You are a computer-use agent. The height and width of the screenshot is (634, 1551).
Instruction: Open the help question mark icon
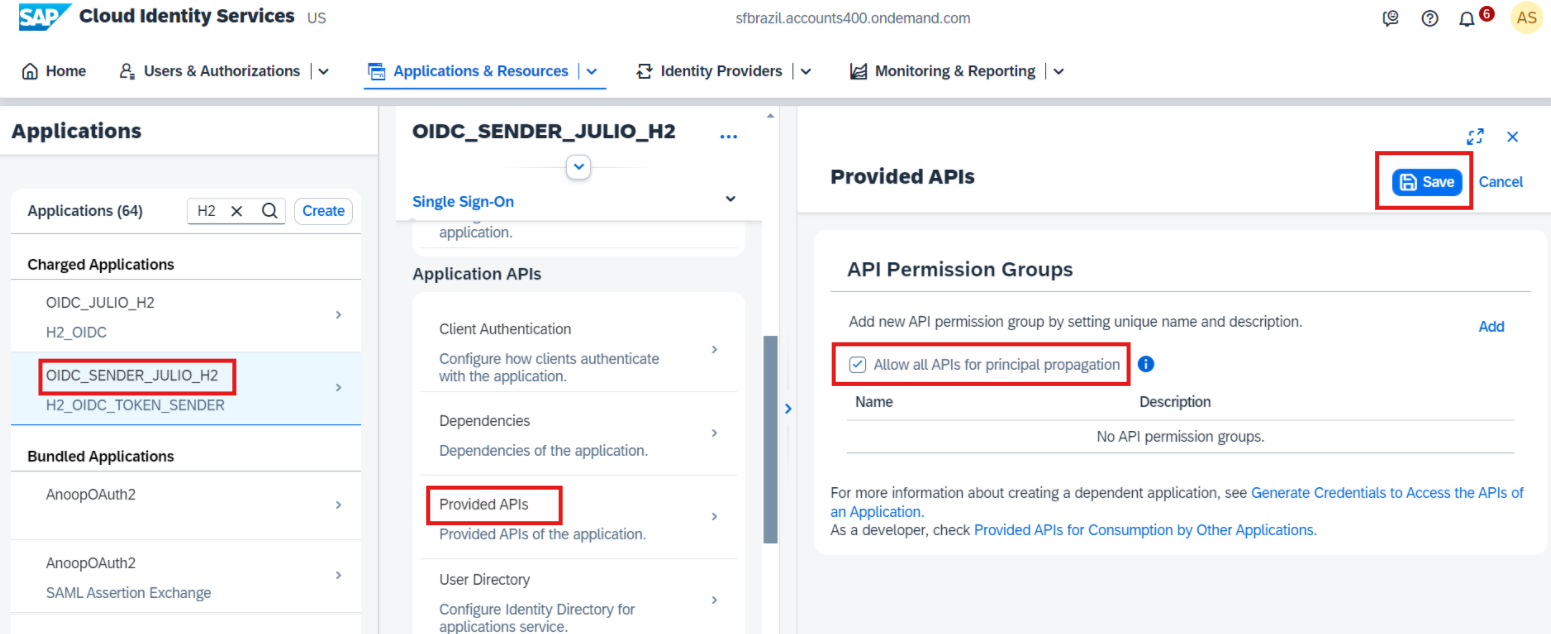(1430, 18)
